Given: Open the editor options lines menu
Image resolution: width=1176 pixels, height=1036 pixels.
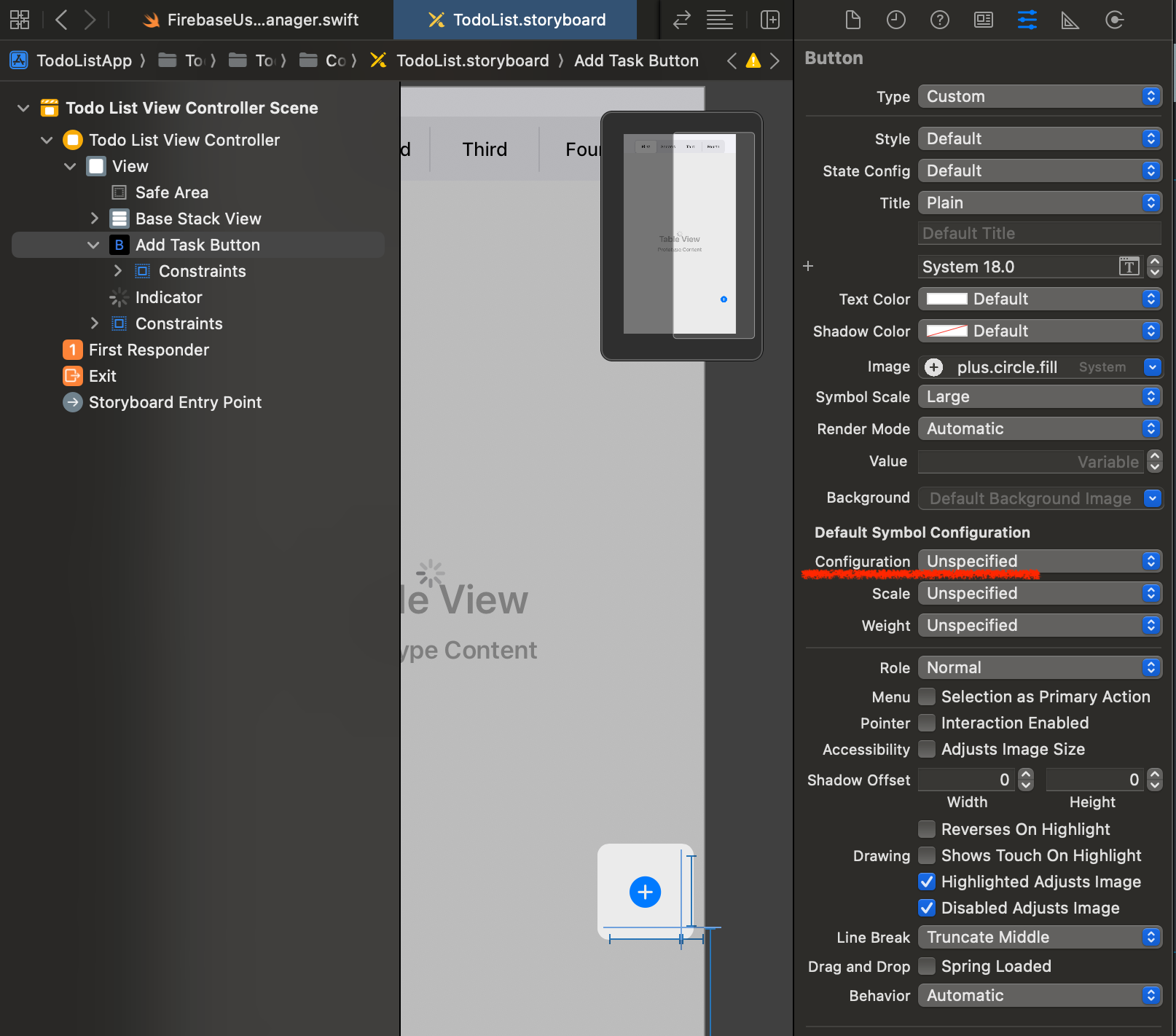Looking at the screenshot, I should click(719, 20).
